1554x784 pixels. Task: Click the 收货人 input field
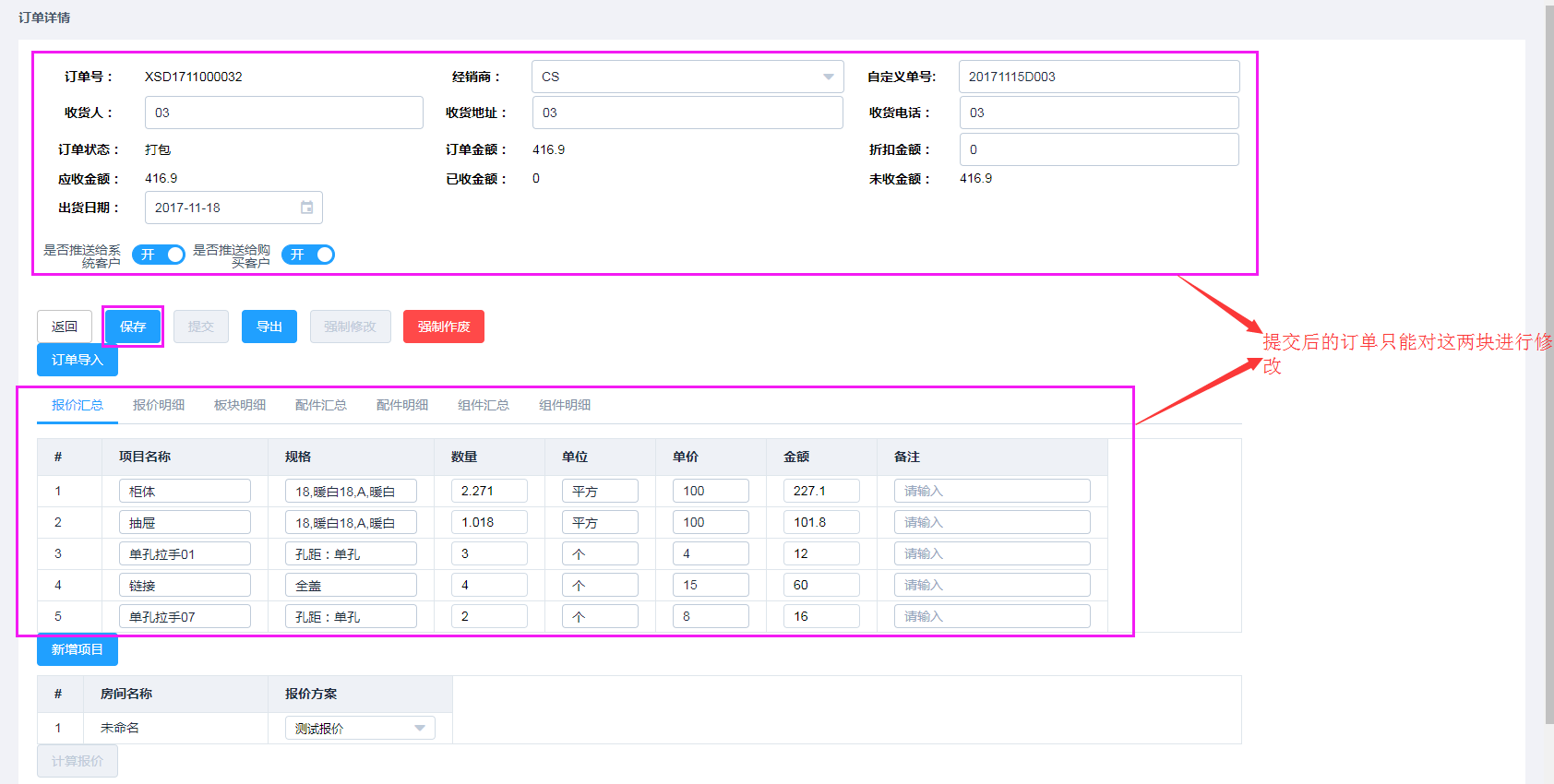coord(284,113)
